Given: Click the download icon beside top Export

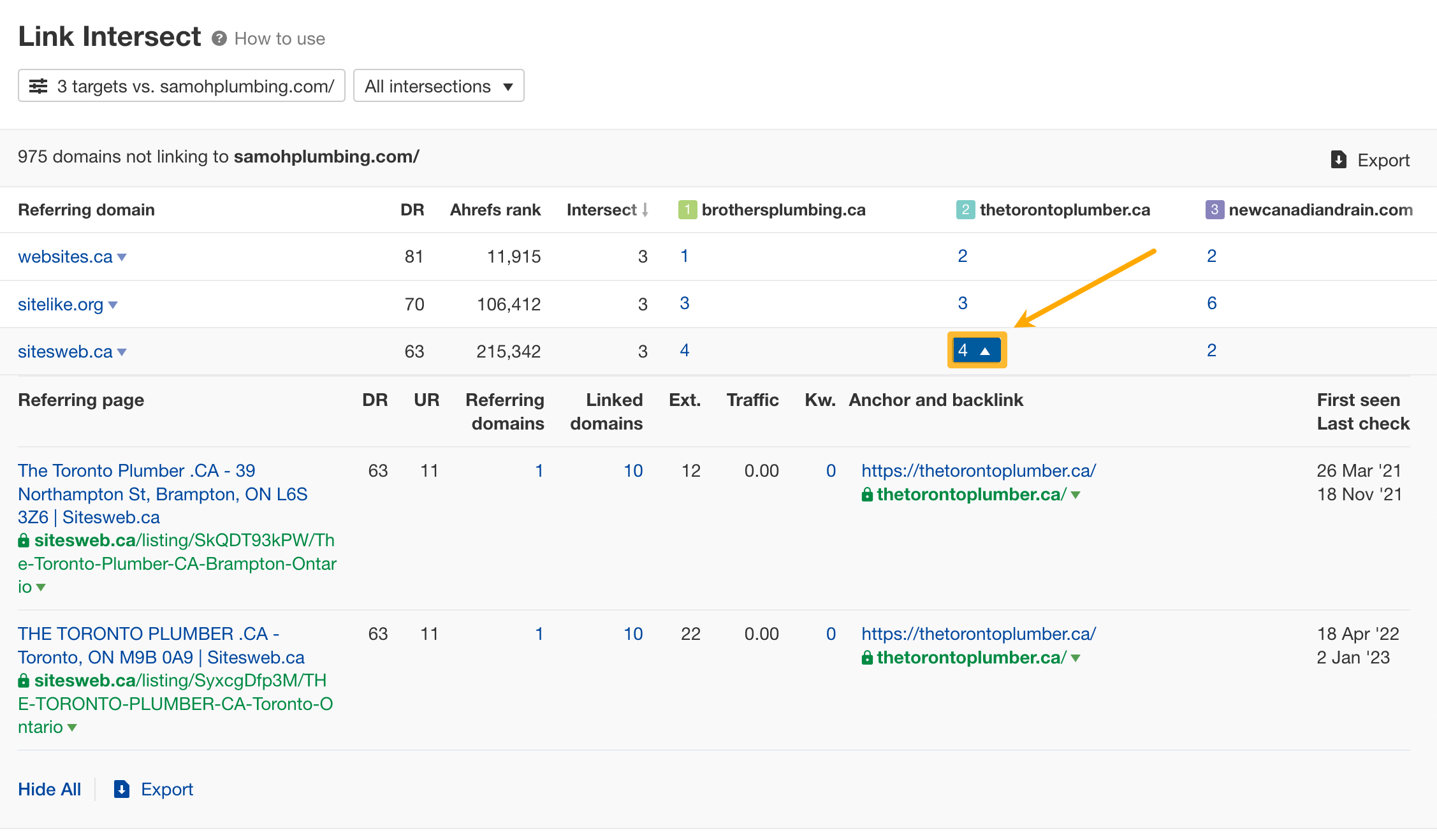Looking at the screenshot, I should pos(1339,159).
